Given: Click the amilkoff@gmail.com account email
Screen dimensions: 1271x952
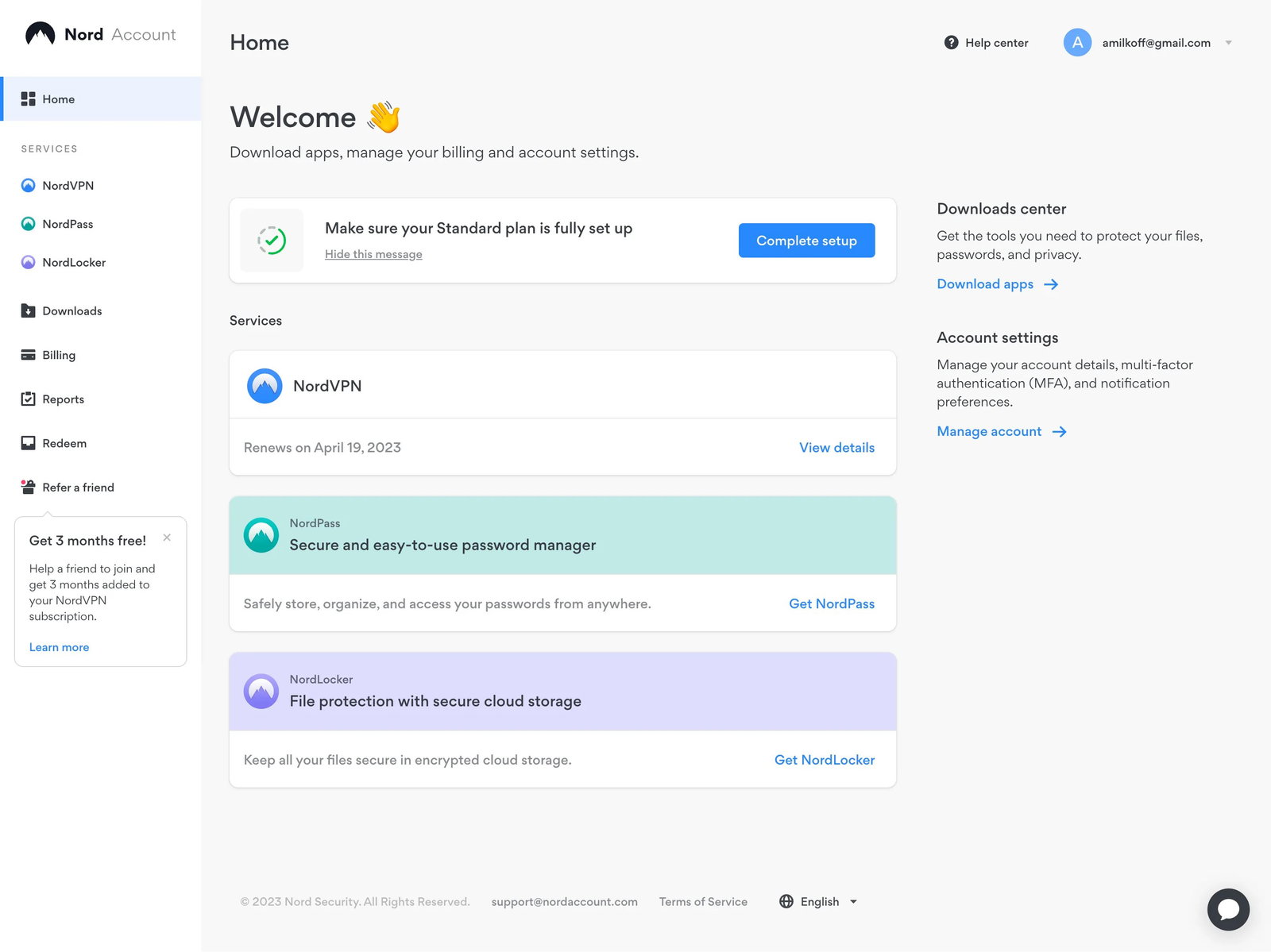Looking at the screenshot, I should point(1156,43).
